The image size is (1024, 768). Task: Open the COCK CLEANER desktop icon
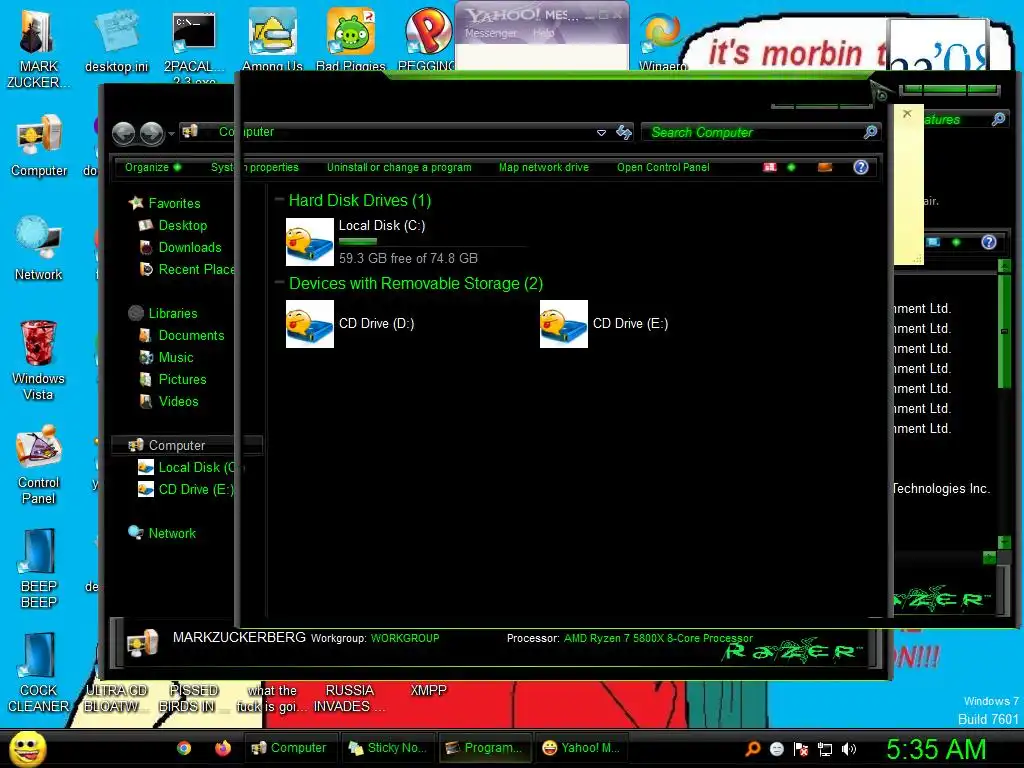(x=39, y=673)
